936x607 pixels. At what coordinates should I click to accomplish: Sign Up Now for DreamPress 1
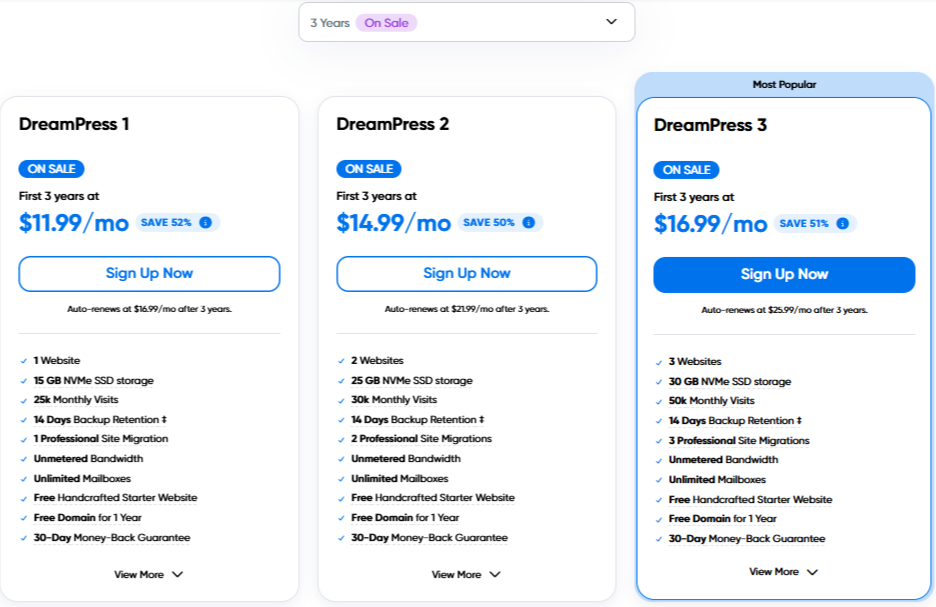[x=149, y=274]
